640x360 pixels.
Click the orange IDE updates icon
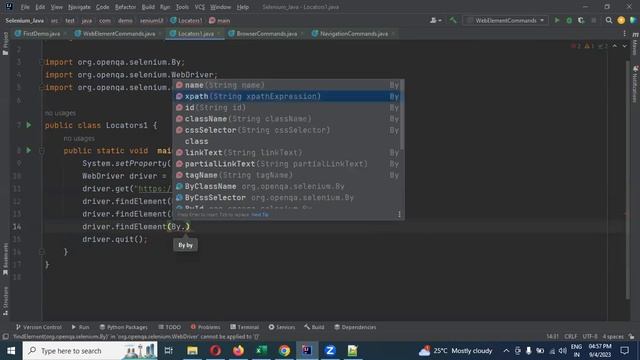coord(621,20)
